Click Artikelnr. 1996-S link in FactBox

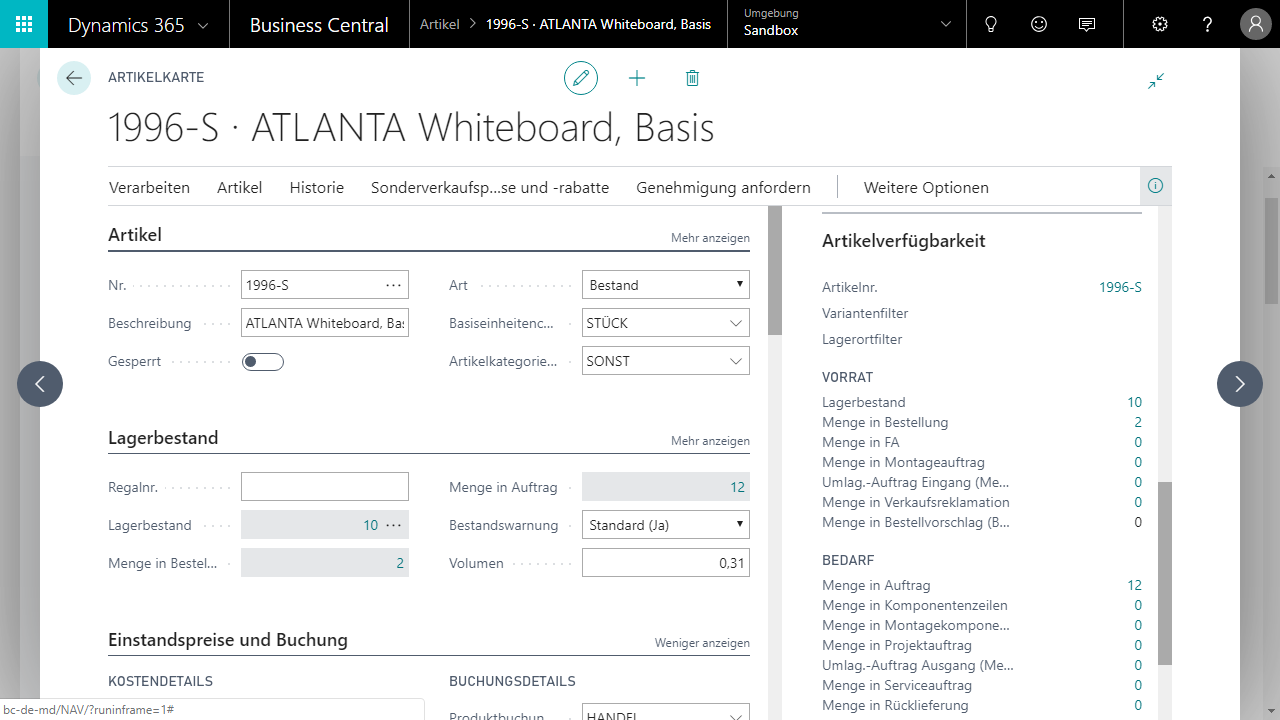pyautogui.click(x=1120, y=287)
